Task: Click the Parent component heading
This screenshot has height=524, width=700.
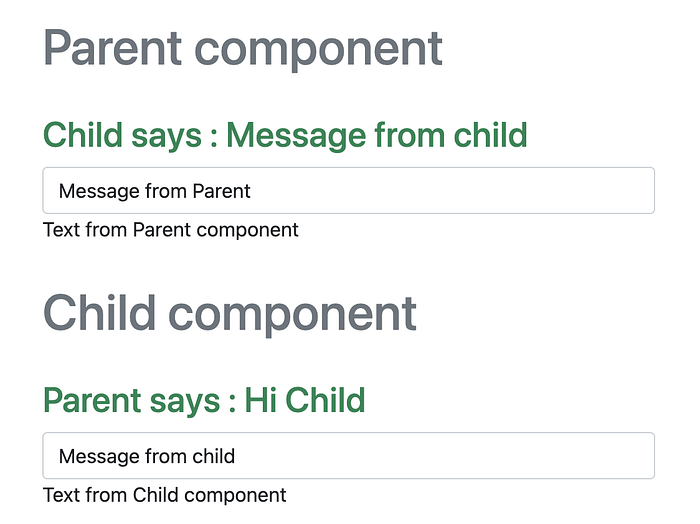Action: pos(242,48)
